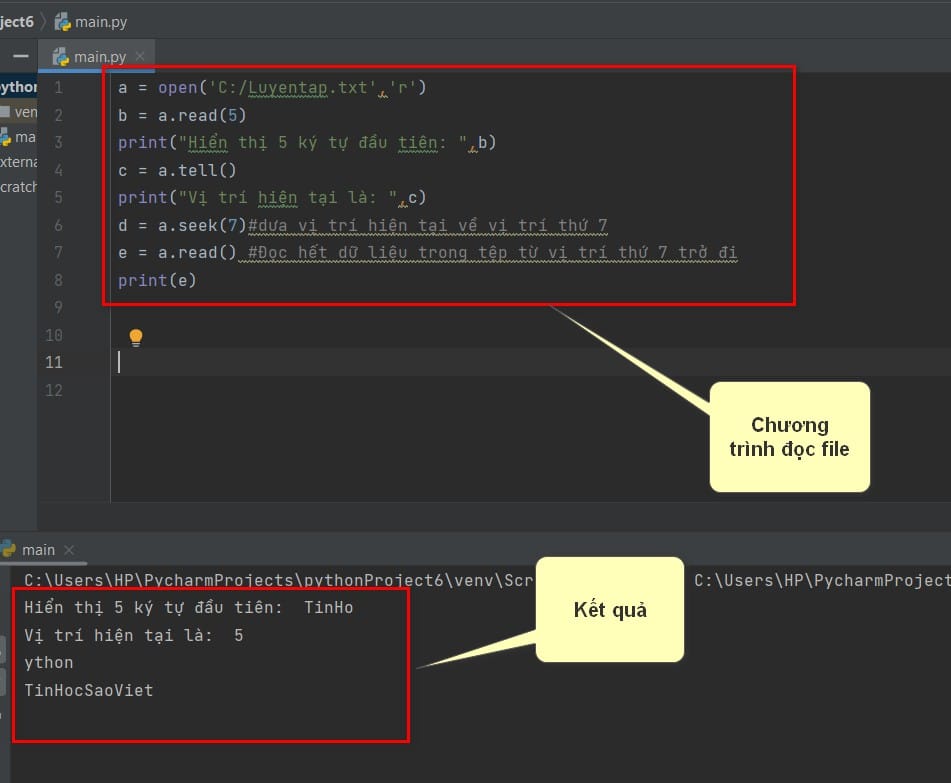This screenshot has width=951, height=783.
Task: Open the main run console tab
Action: point(38,549)
